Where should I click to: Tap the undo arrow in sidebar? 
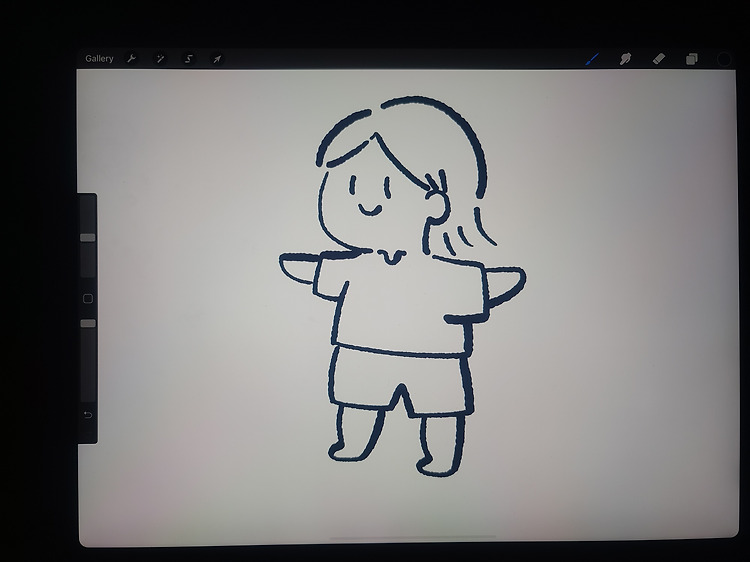(x=88, y=415)
